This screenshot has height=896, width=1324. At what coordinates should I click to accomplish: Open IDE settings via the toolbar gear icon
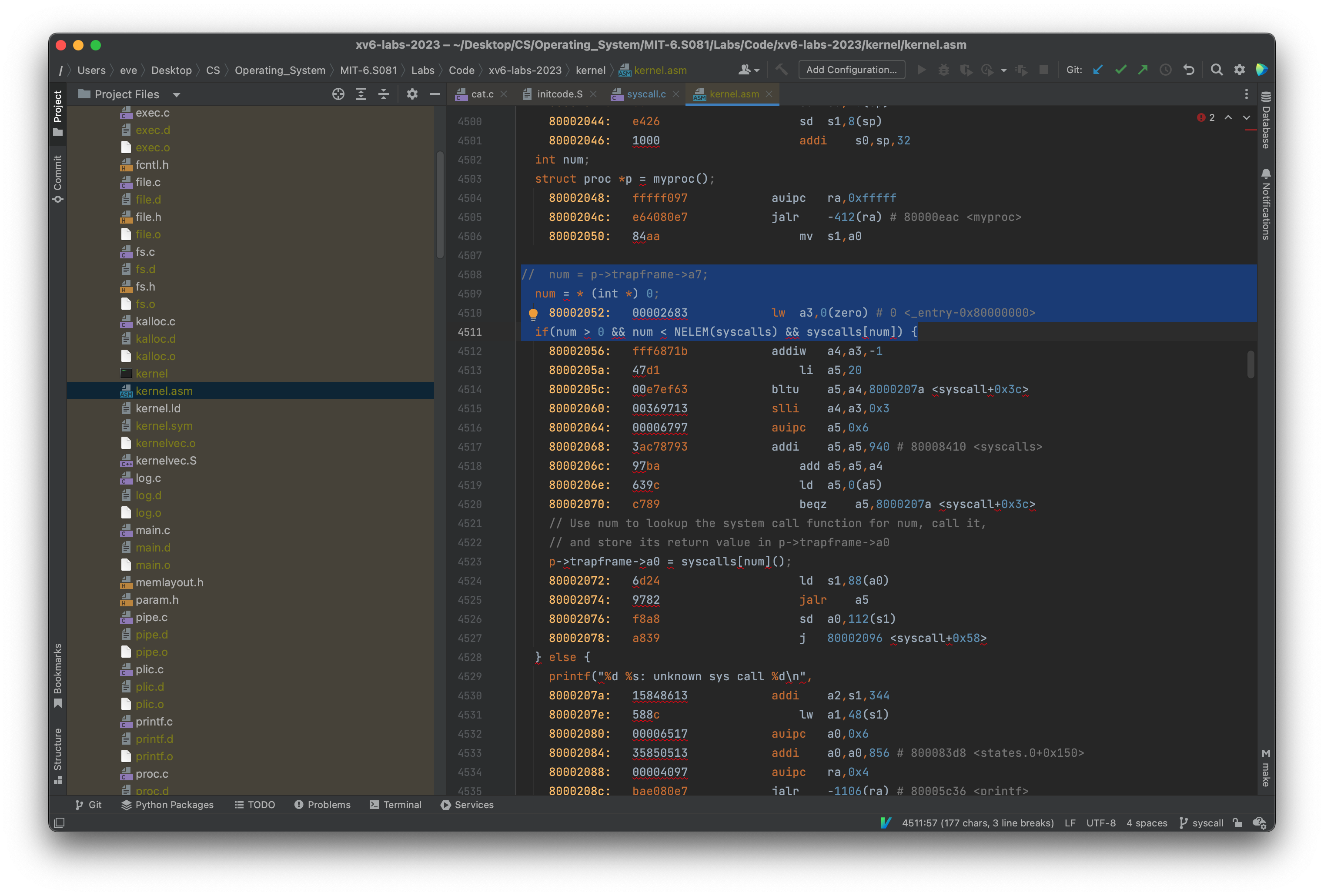1240,70
